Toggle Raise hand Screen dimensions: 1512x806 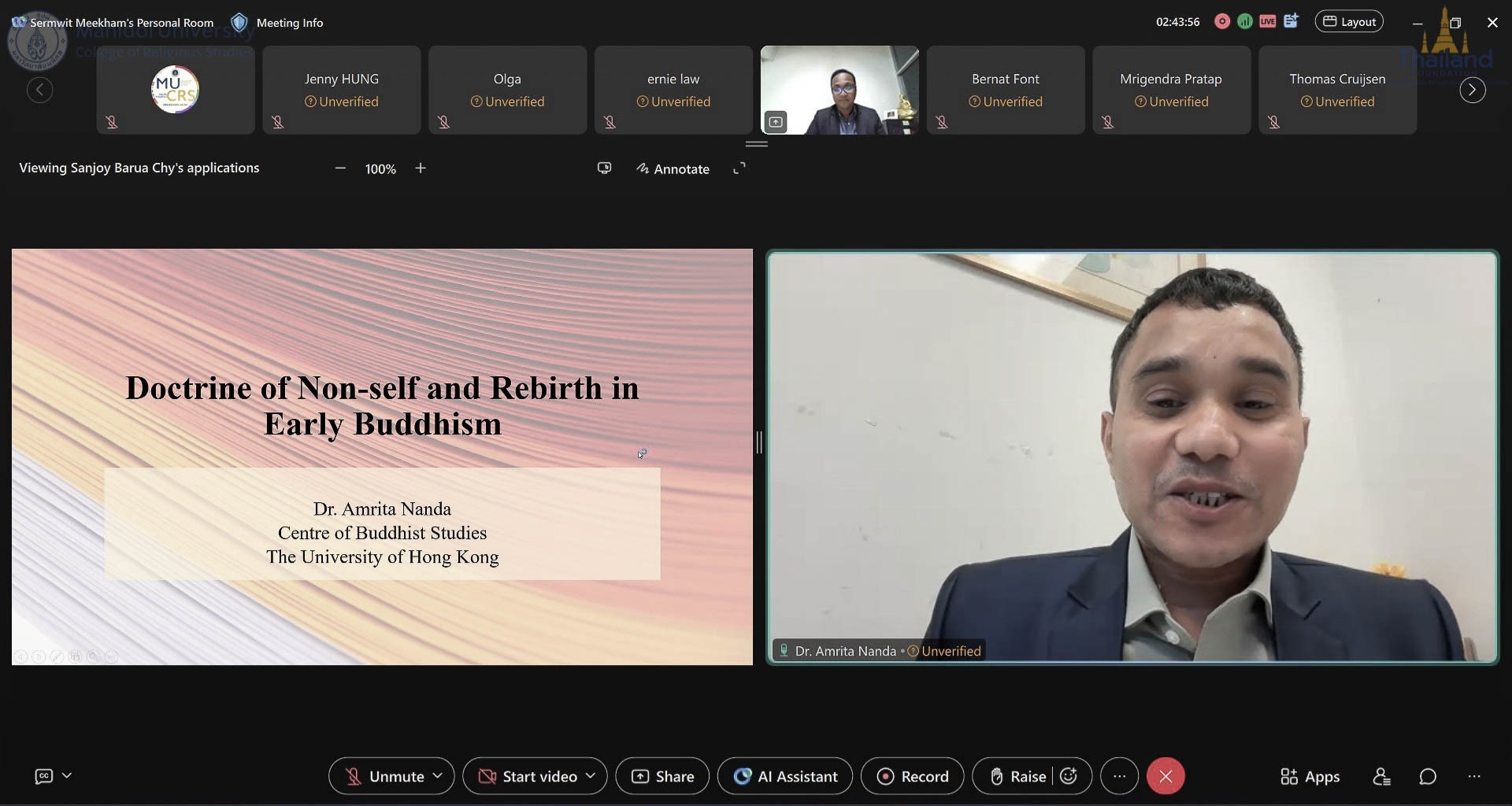click(1017, 777)
